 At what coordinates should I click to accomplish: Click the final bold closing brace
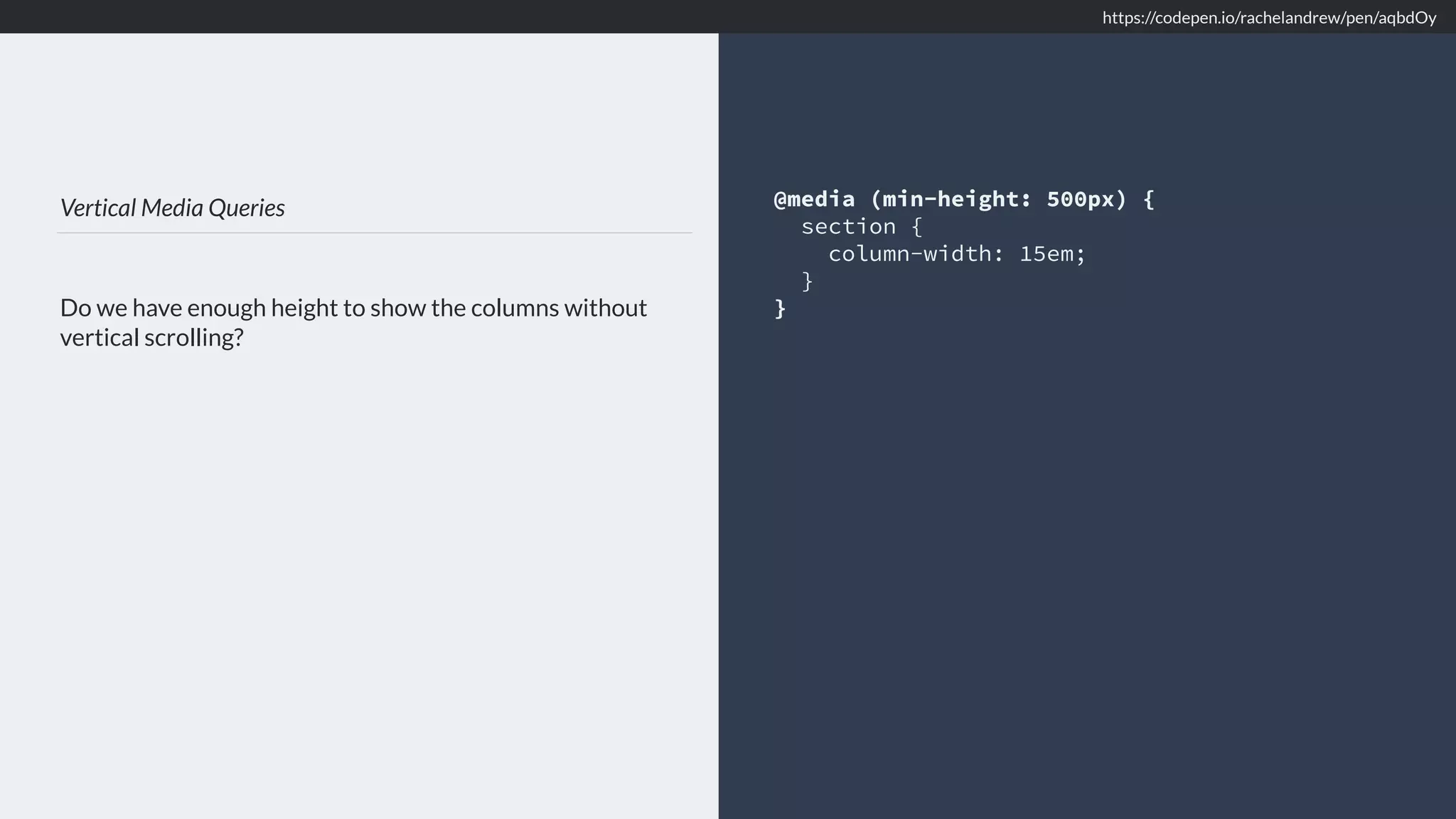tap(780, 309)
